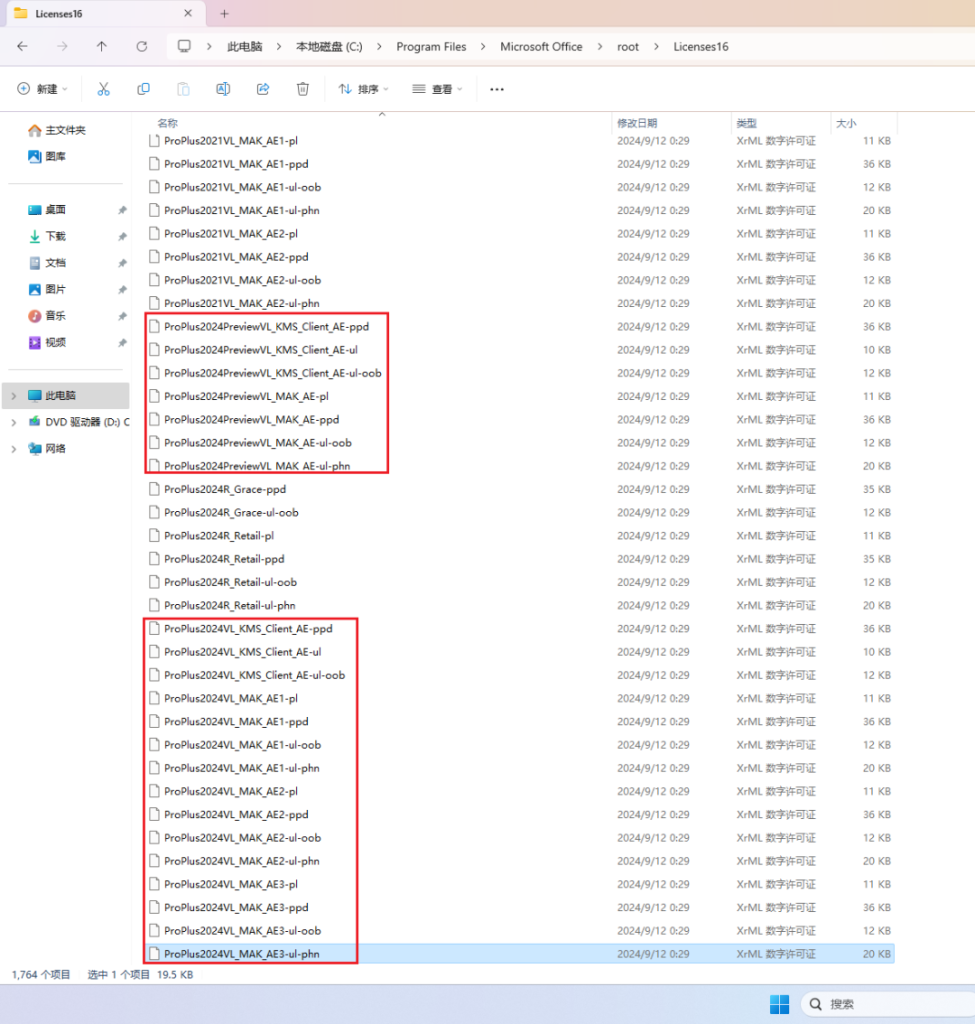Open the Windows Start menu
975x1024 pixels.
[x=779, y=1004]
